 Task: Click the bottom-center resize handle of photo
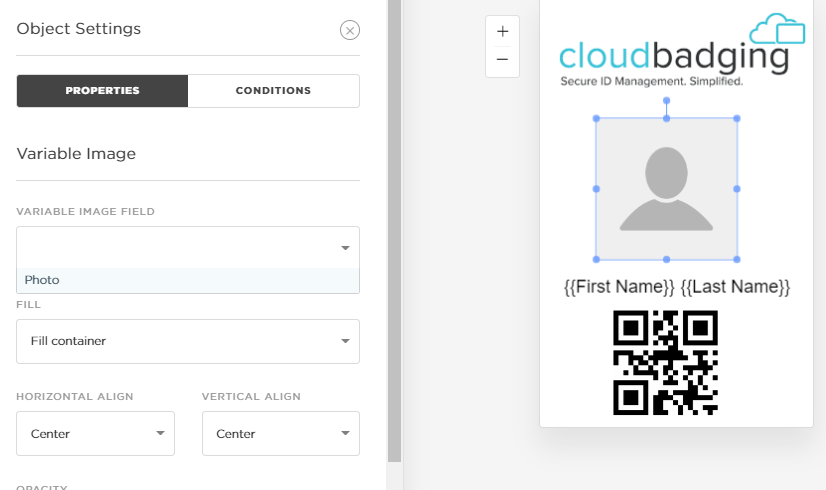coord(666,259)
